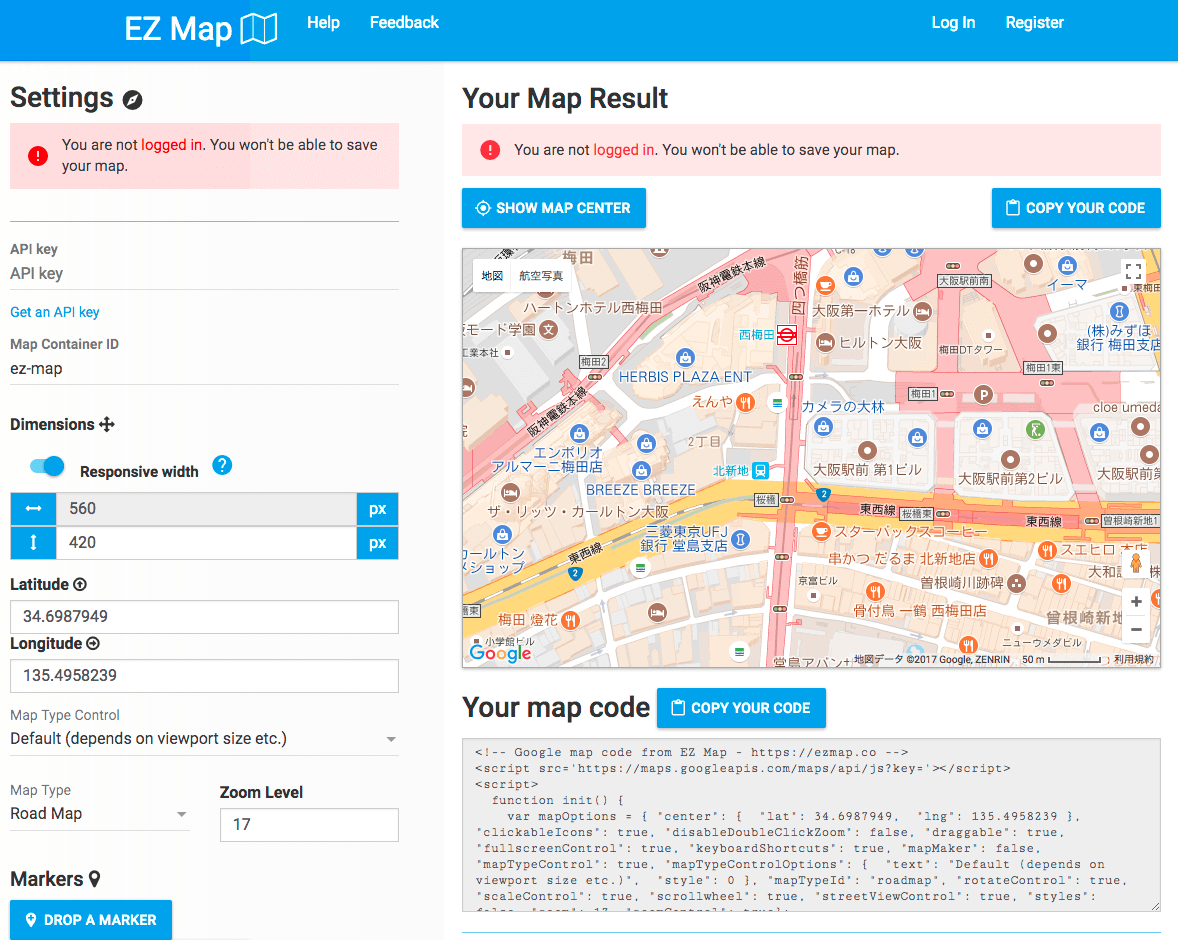Click the Register nav item
This screenshot has height=940, width=1178.
pos(1035,23)
